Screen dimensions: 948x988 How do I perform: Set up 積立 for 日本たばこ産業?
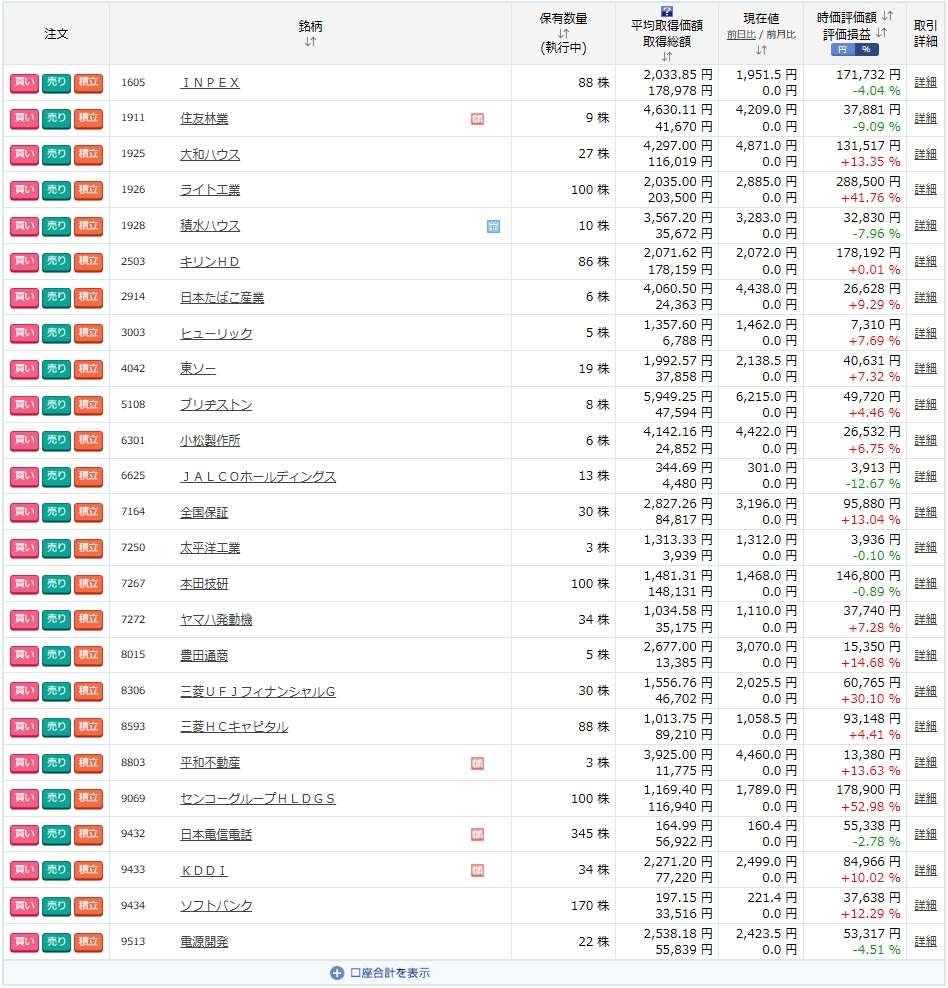(x=88, y=297)
